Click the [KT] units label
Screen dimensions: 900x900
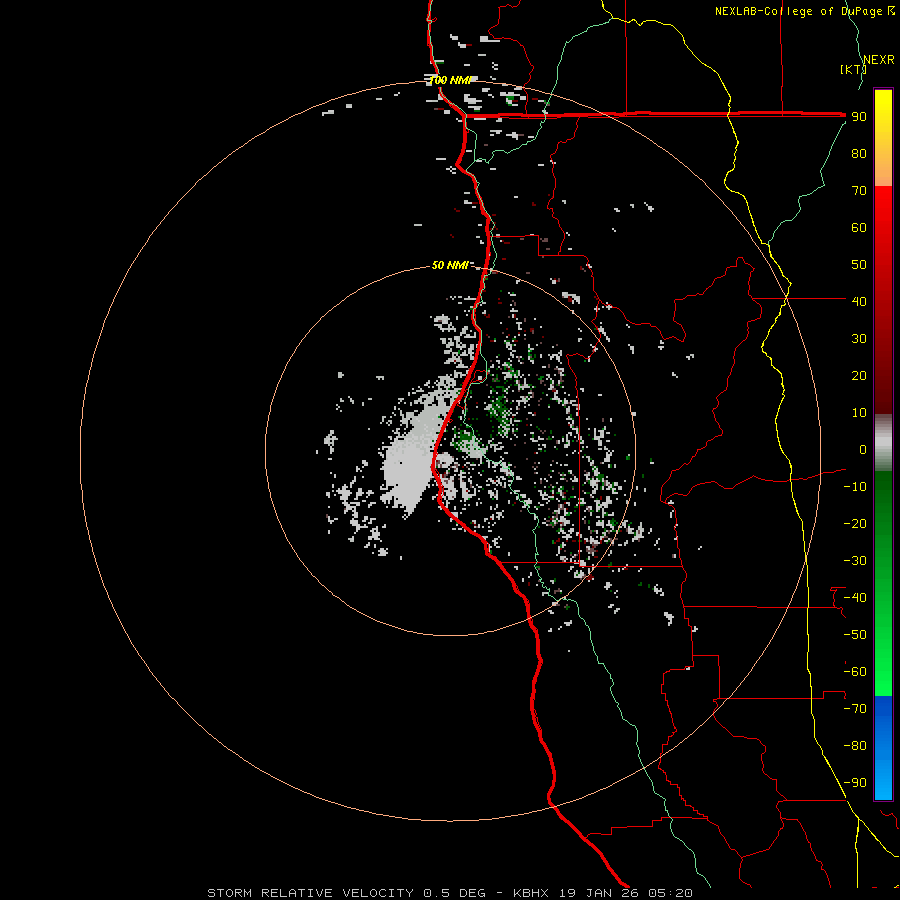point(854,69)
